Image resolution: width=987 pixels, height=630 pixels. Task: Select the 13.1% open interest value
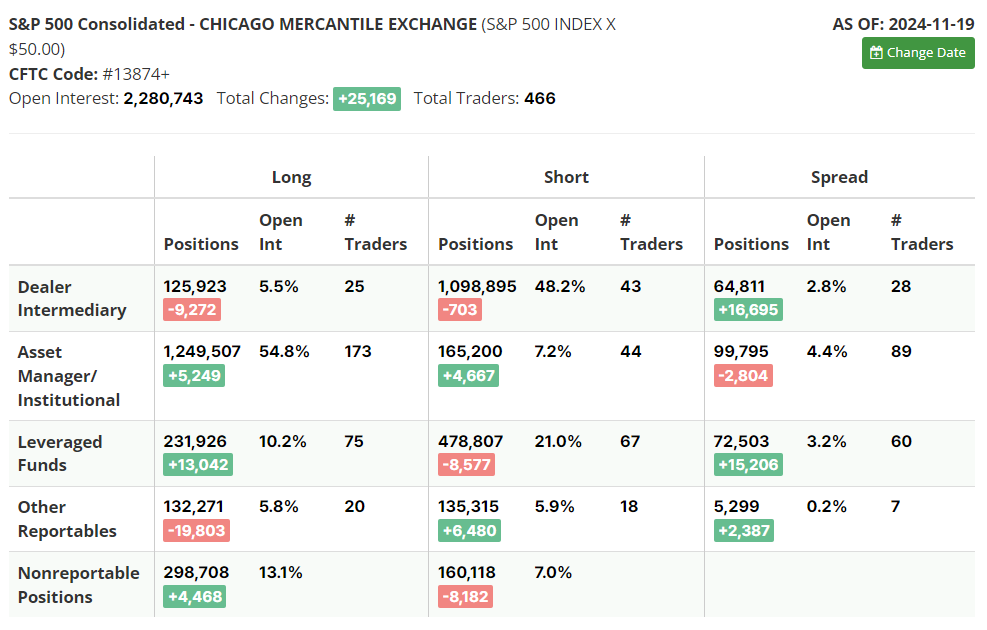point(281,573)
